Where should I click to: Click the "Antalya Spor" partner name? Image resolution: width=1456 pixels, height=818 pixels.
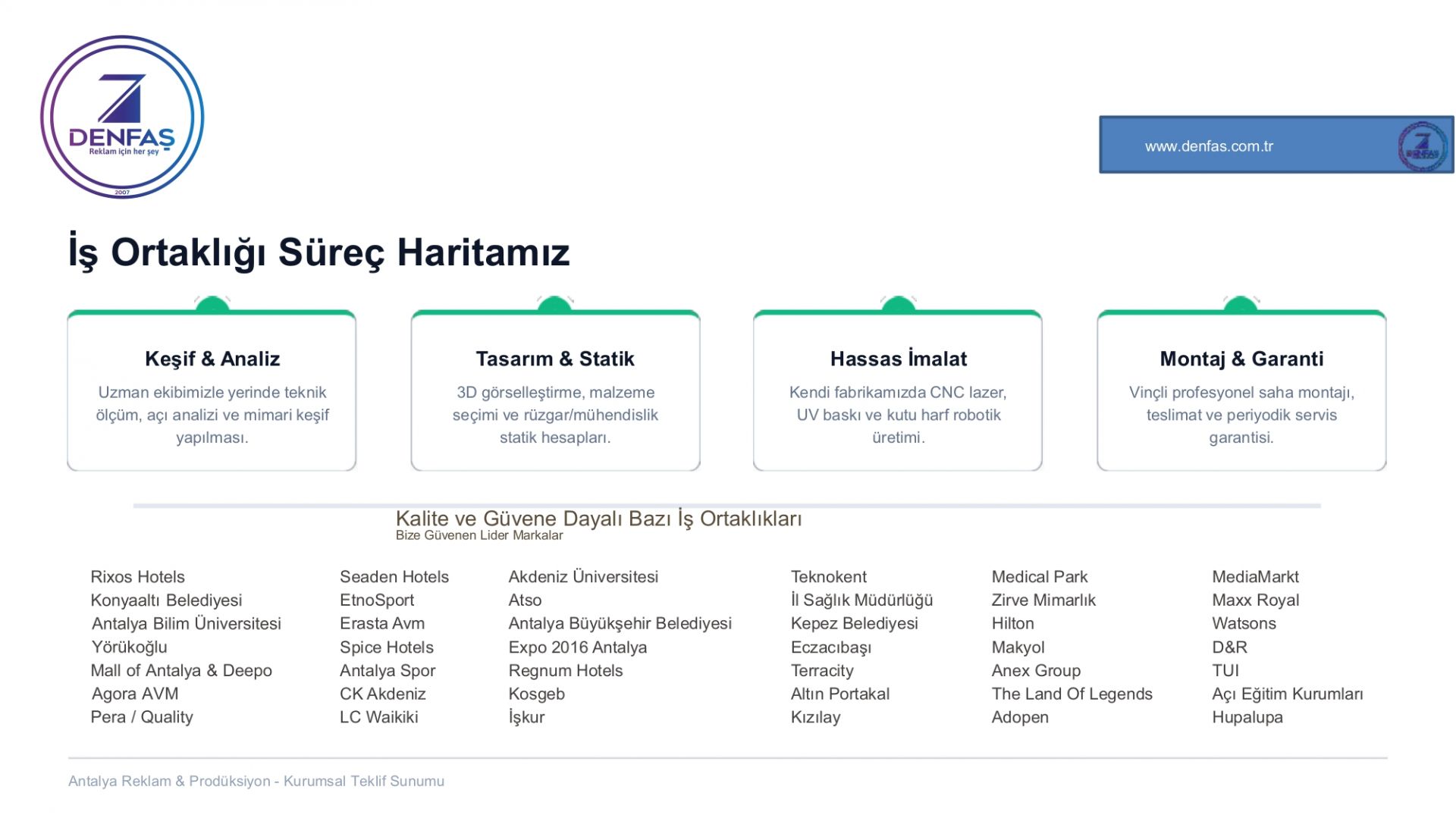pos(388,671)
